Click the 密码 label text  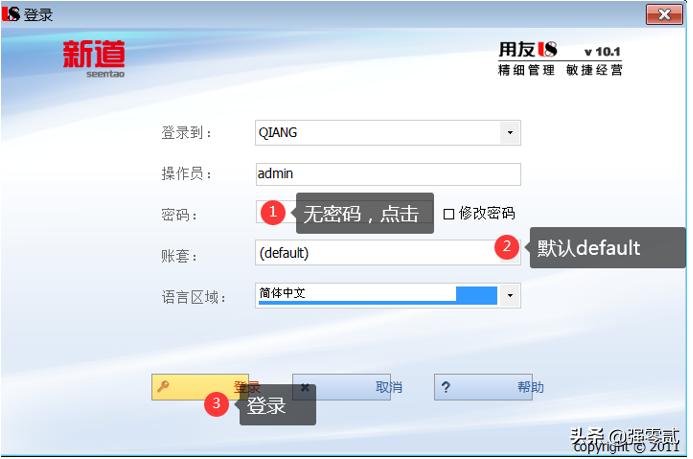tap(178, 215)
